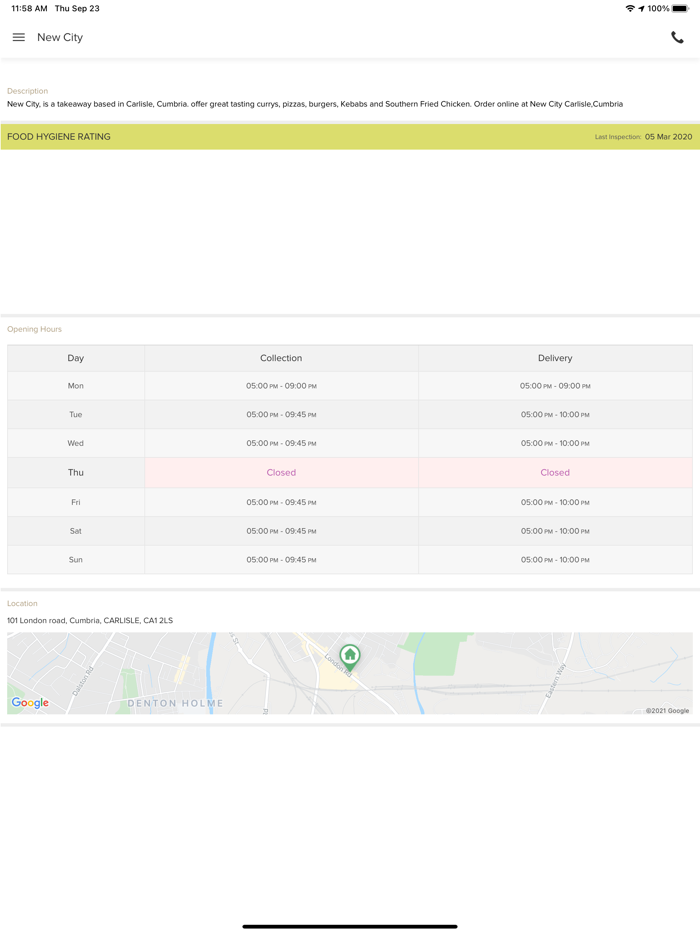700x934 pixels.
Task: Tap the Day column header
Action: pyautogui.click(x=76, y=358)
